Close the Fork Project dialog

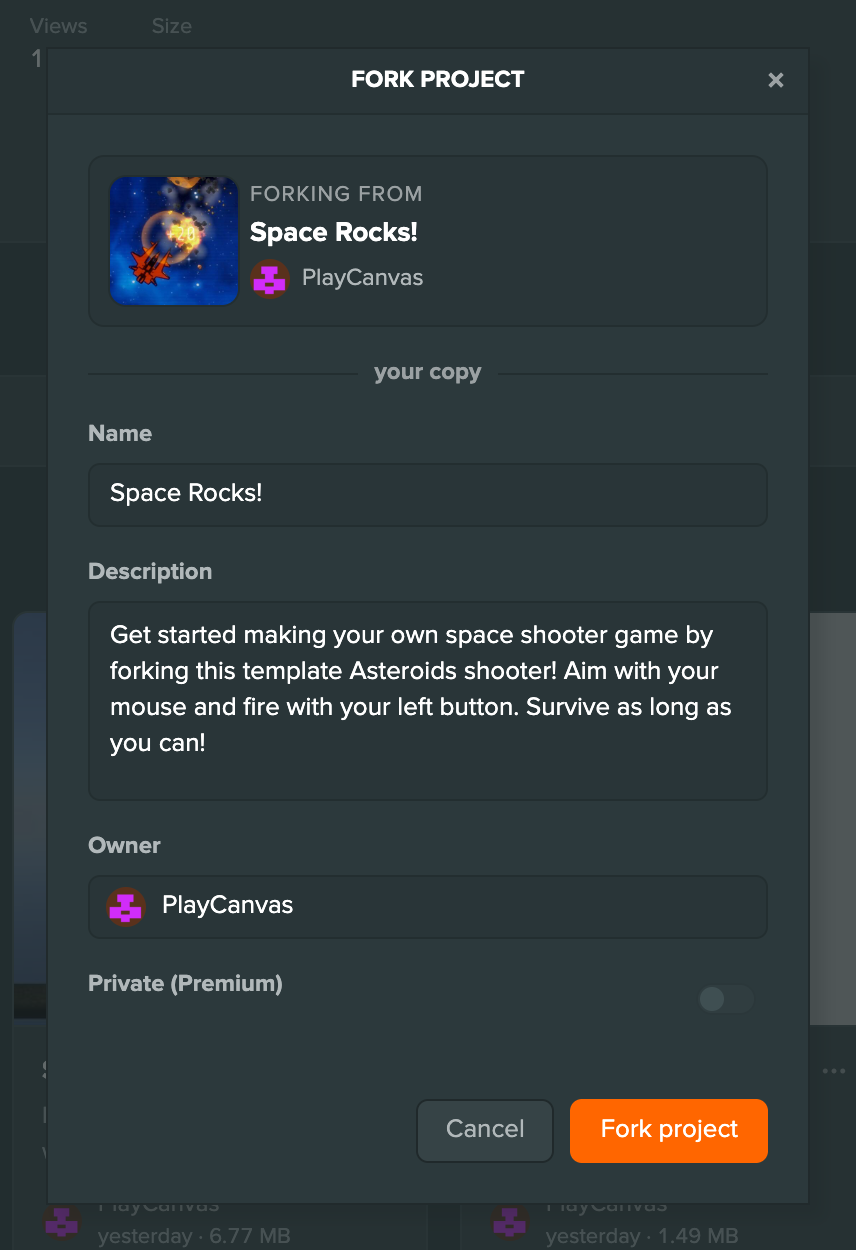775,80
